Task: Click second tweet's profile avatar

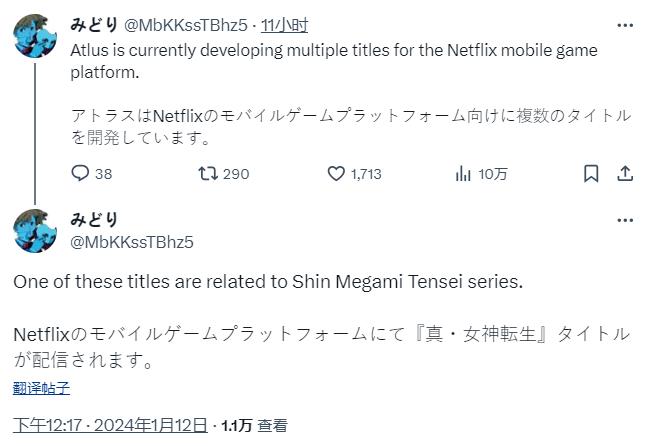Action: [x=35, y=231]
